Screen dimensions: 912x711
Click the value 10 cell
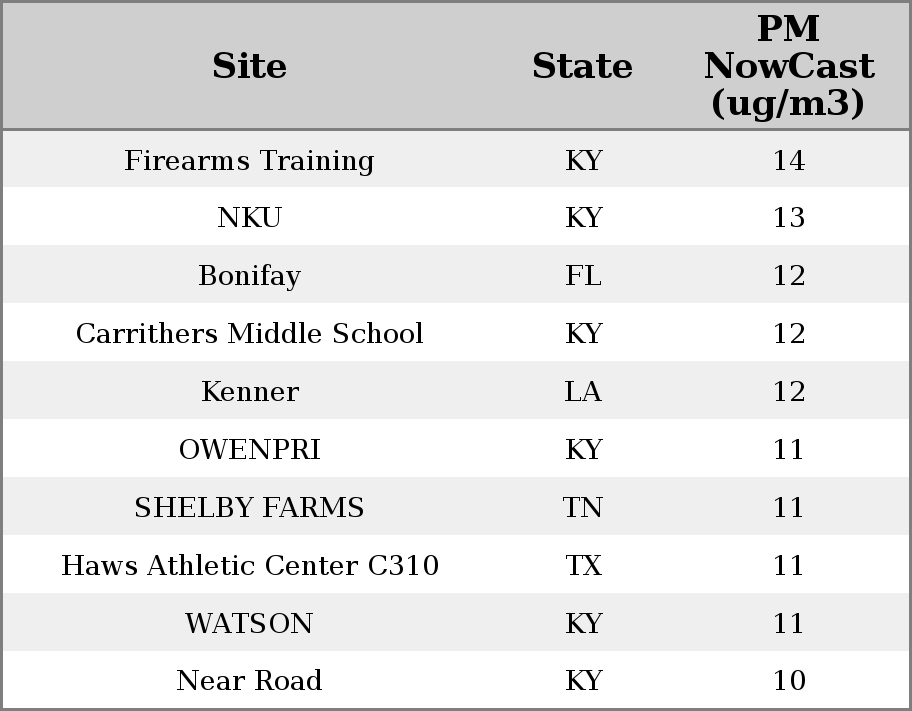tap(789, 681)
